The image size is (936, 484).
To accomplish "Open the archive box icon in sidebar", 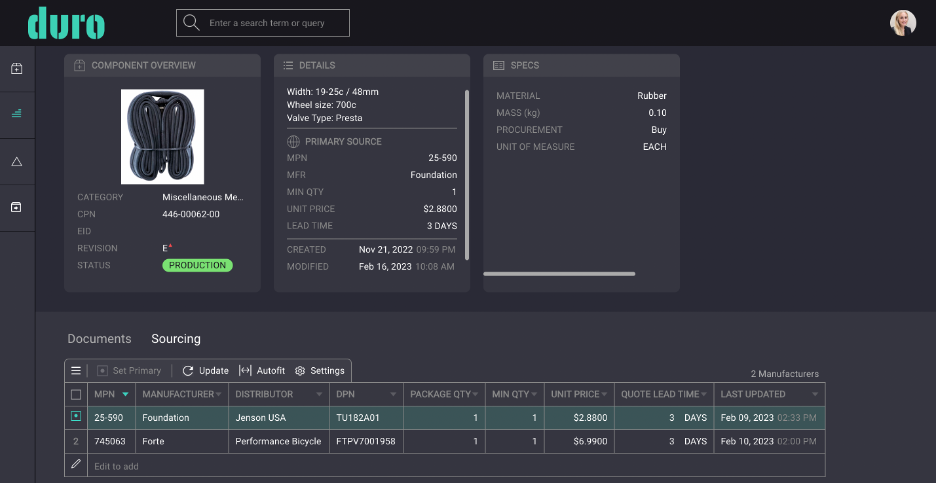I will (x=17, y=207).
